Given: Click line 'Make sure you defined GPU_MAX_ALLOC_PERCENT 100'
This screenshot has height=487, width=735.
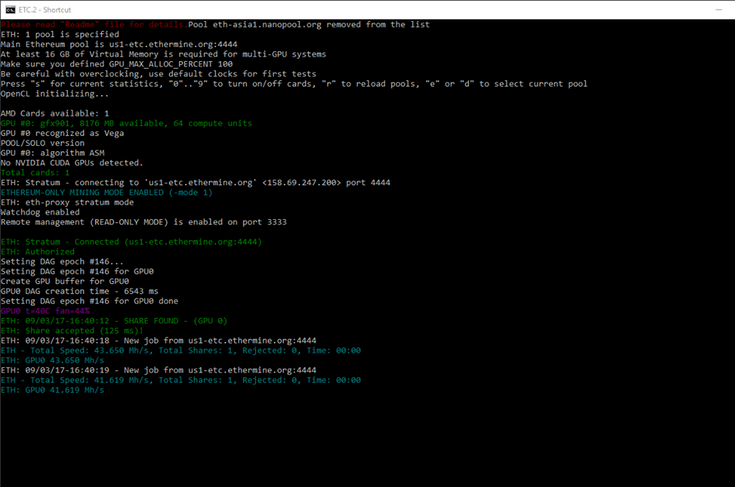Looking at the screenshot, I should click(x=117, y=64).
